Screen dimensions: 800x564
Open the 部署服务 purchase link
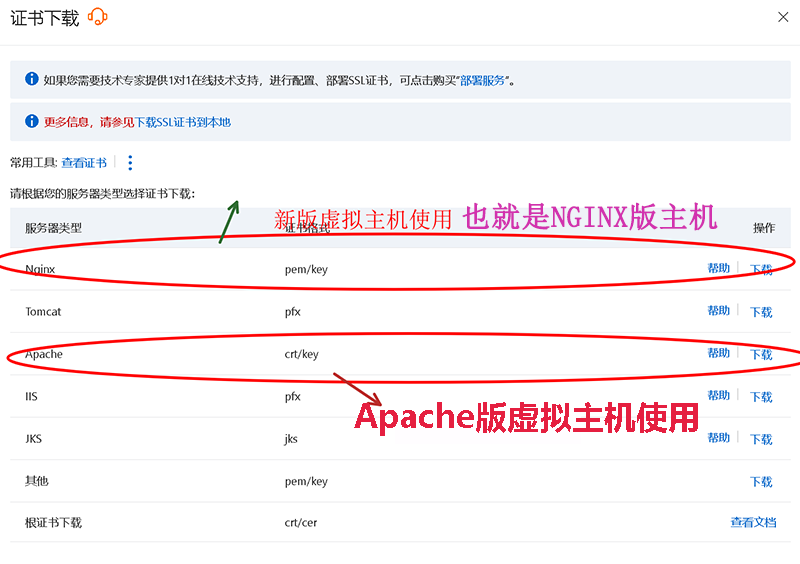[x=484, y=80]
